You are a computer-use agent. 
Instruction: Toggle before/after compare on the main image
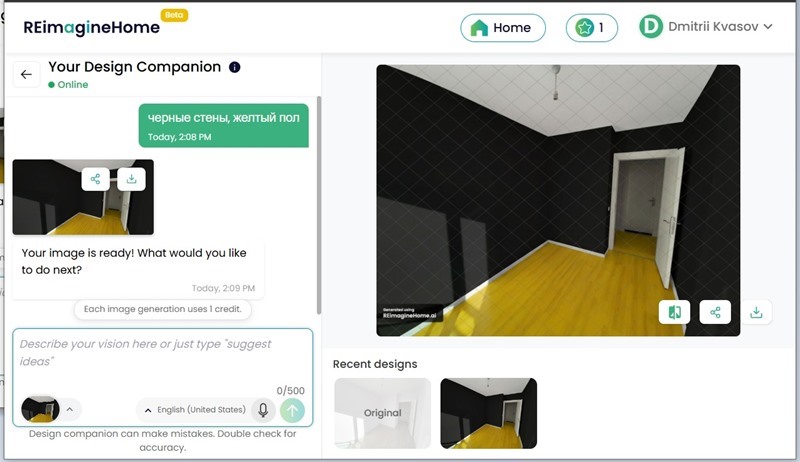click(x=674, y=312)
